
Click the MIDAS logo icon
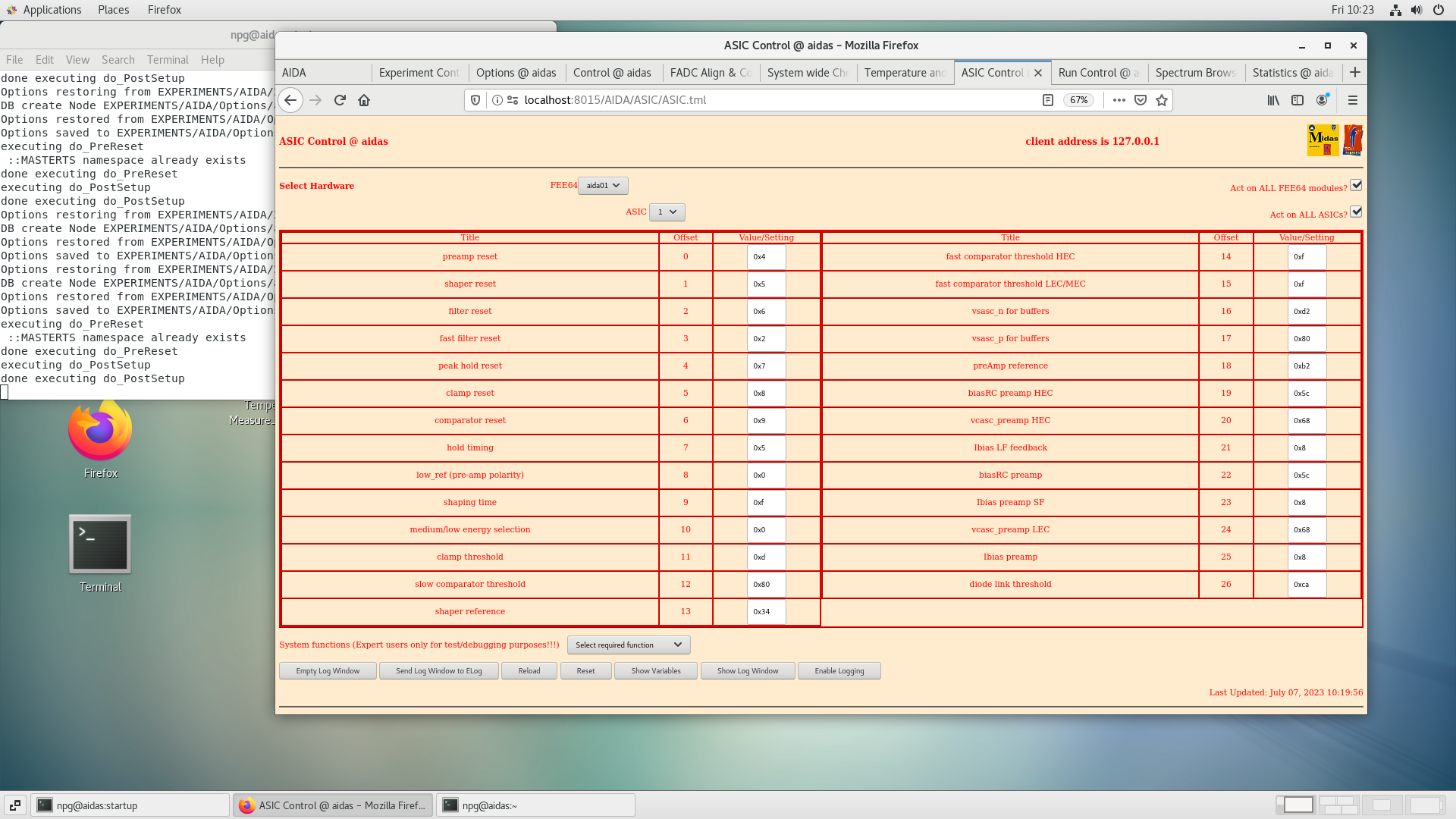tap(1323, 140)
